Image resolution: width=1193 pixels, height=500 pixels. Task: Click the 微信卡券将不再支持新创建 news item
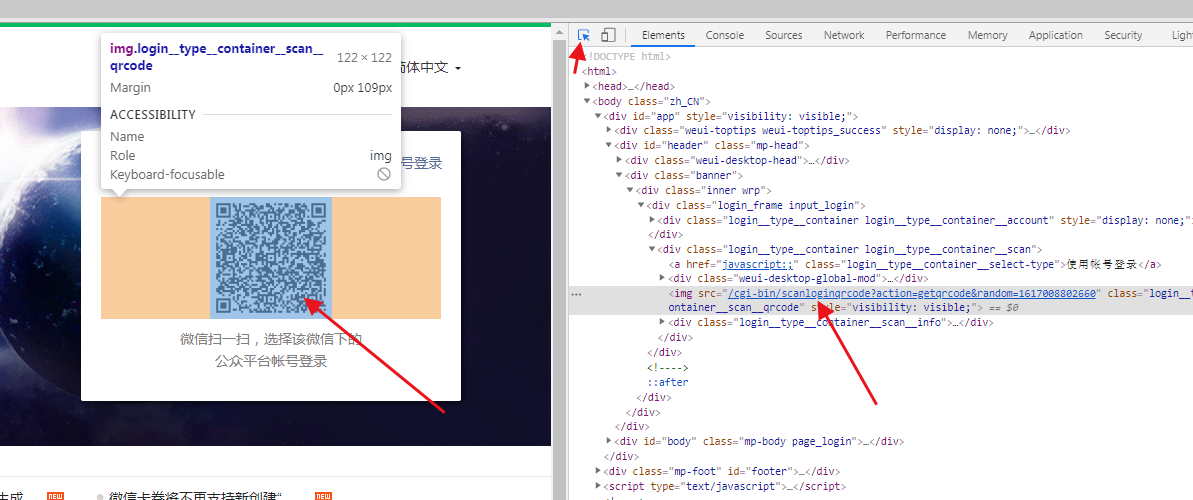point(196,495)
